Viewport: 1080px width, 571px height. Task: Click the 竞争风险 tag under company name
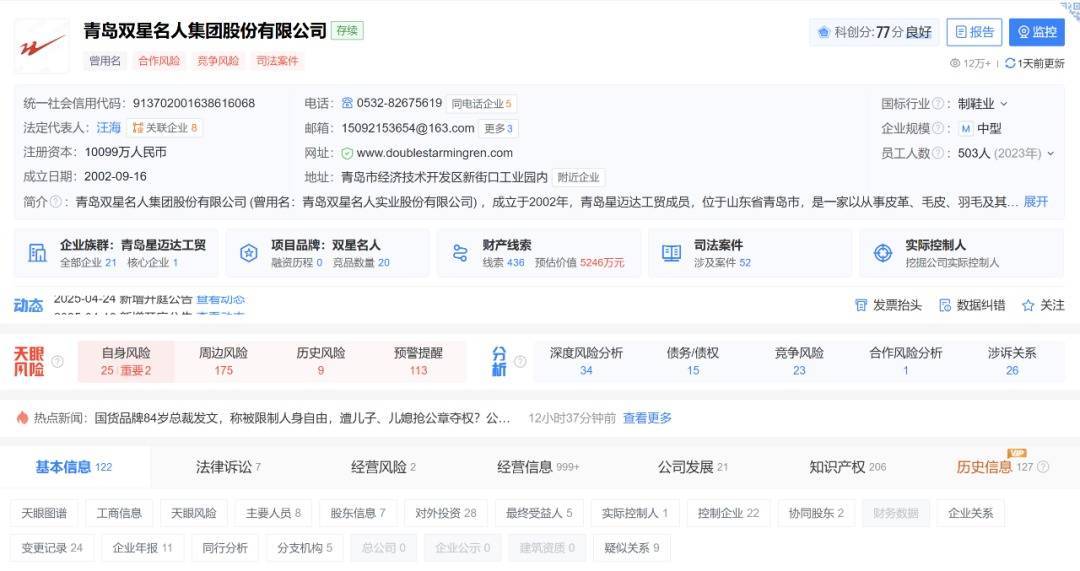click(x=218, y=61)
